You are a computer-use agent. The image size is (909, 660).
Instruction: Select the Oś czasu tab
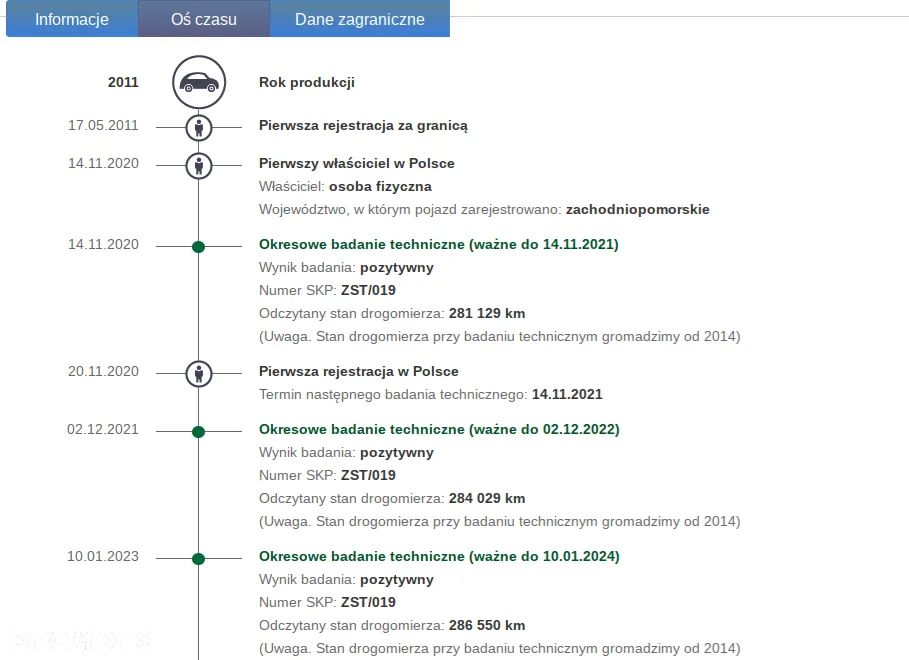coord(204,19)
